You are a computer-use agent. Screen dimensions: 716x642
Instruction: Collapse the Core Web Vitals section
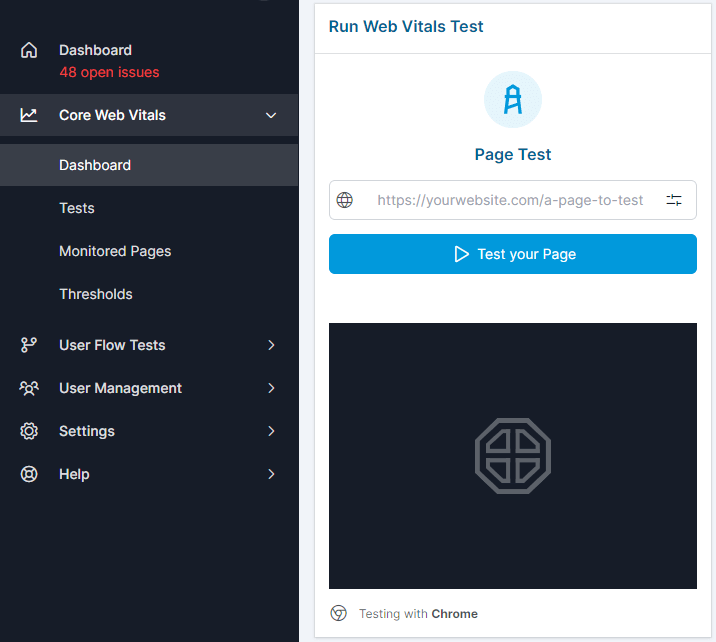tap(271, 115)
